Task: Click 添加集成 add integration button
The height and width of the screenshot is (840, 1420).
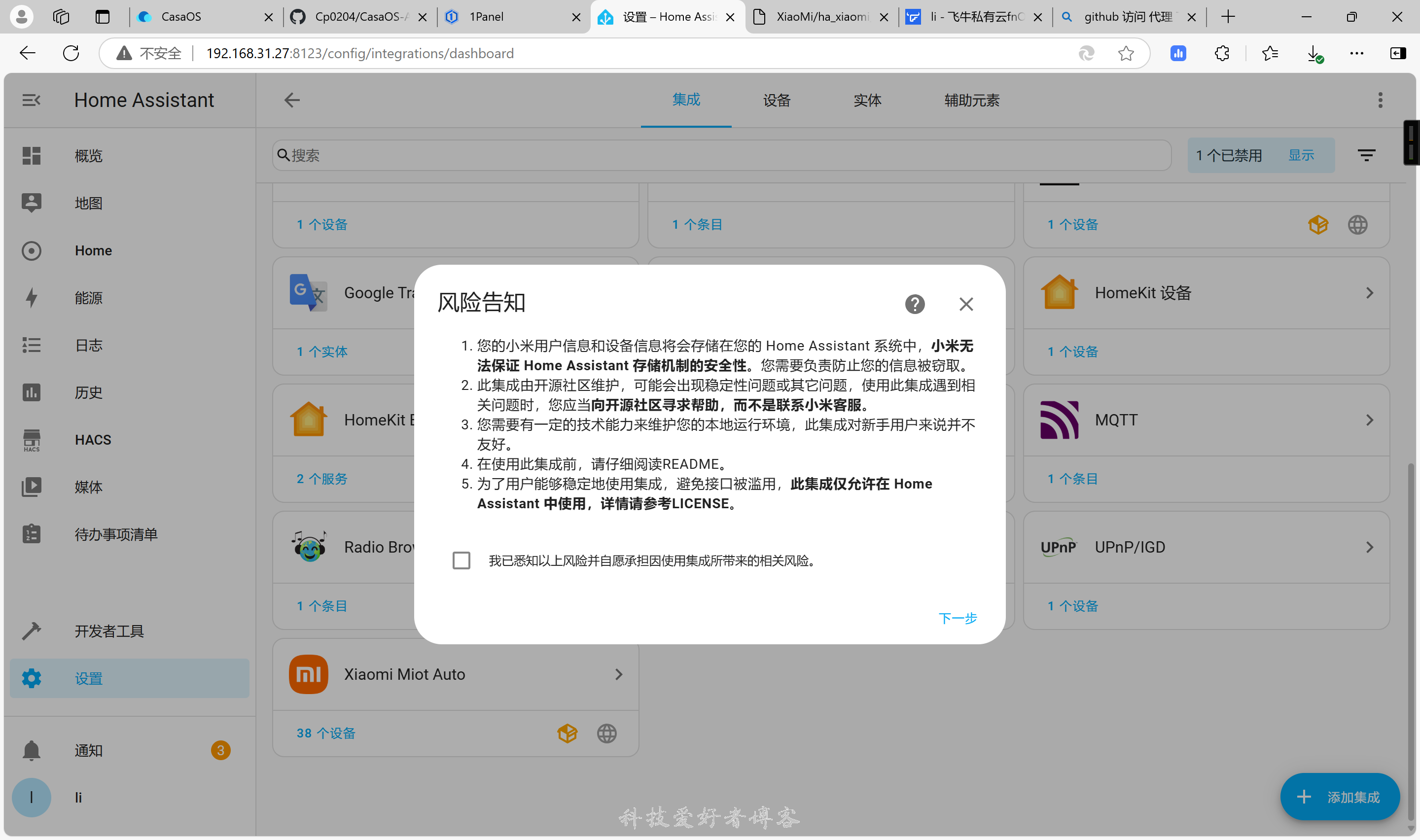Action: pos(1340,797)
